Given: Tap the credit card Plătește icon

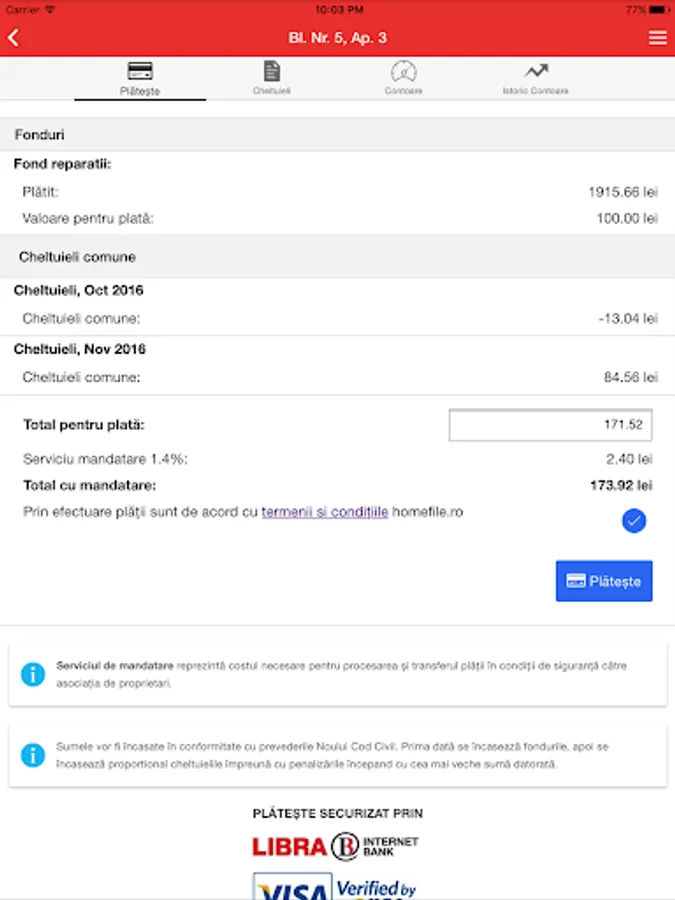Looking at the screenshot, I should coord(140,72).
